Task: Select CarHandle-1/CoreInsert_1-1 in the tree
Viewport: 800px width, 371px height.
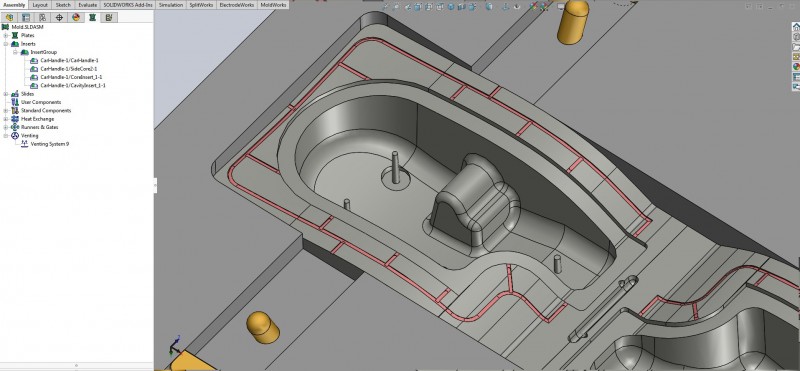Action: 71,77
